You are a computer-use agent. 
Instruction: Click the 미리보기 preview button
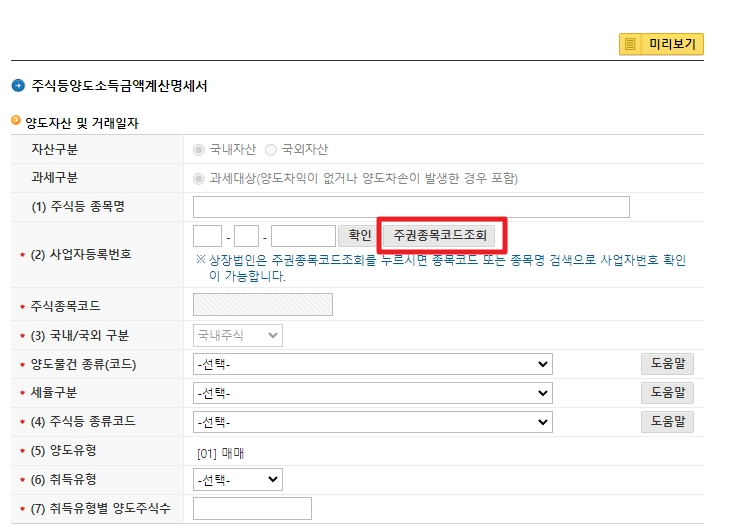tap(661, 44)
